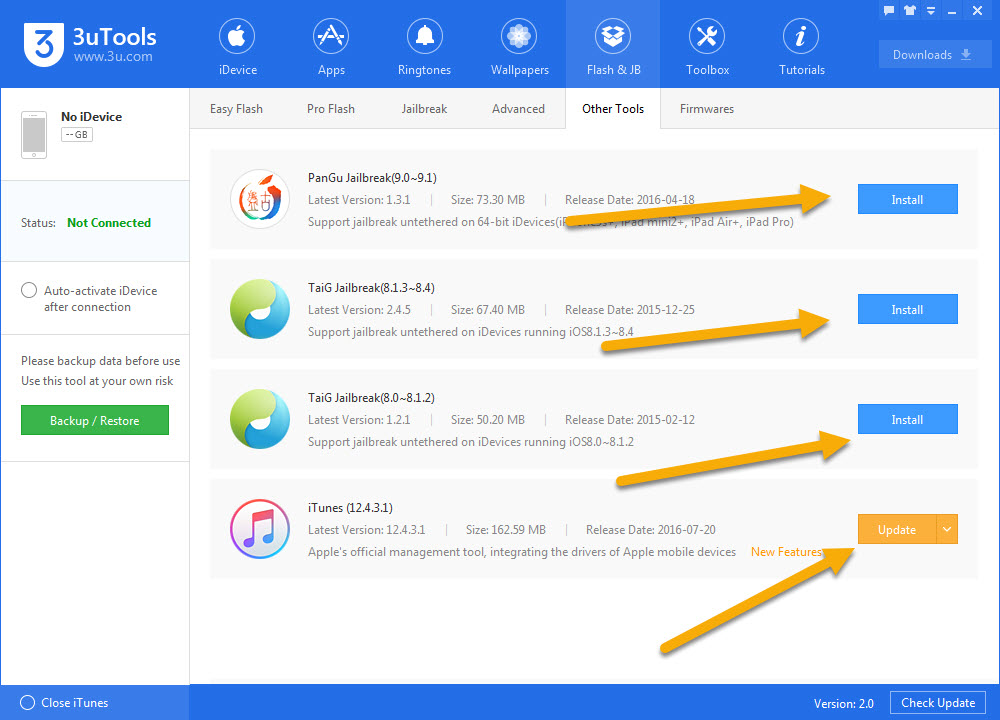Image resolution: width=1000 pixels, height=720 pixels.
Task: Expand the iTunes Update dropdown arrow
Action: click(x=947, y=529)
